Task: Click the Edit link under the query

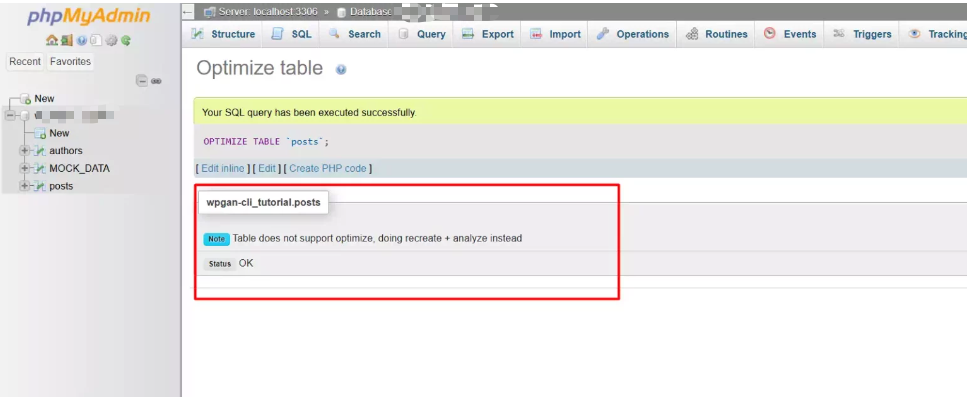Action: [x=266, y=168]
